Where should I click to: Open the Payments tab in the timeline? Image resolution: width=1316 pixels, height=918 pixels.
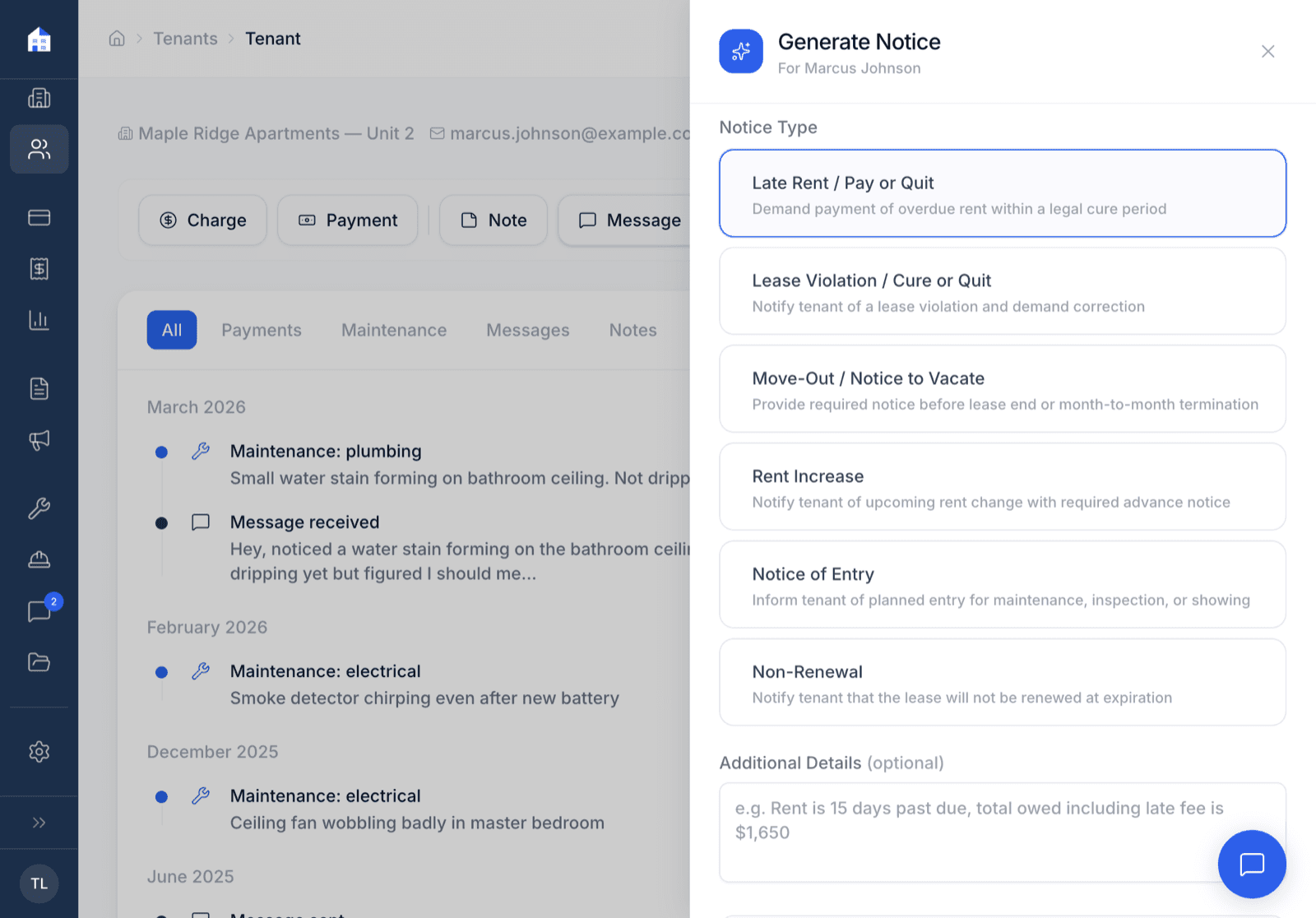click(x=261, y=330)
